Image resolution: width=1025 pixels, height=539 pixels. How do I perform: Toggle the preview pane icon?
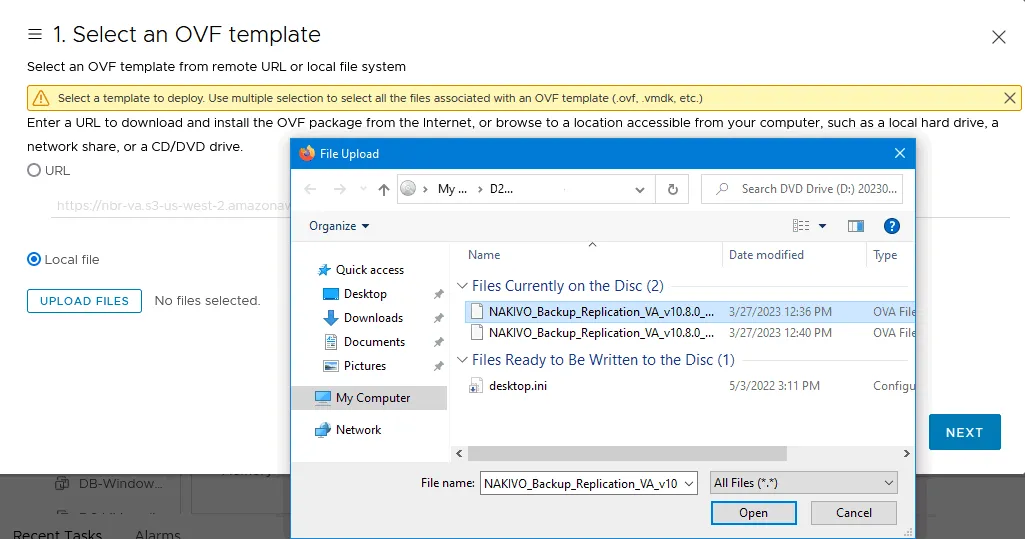point(855,226)
